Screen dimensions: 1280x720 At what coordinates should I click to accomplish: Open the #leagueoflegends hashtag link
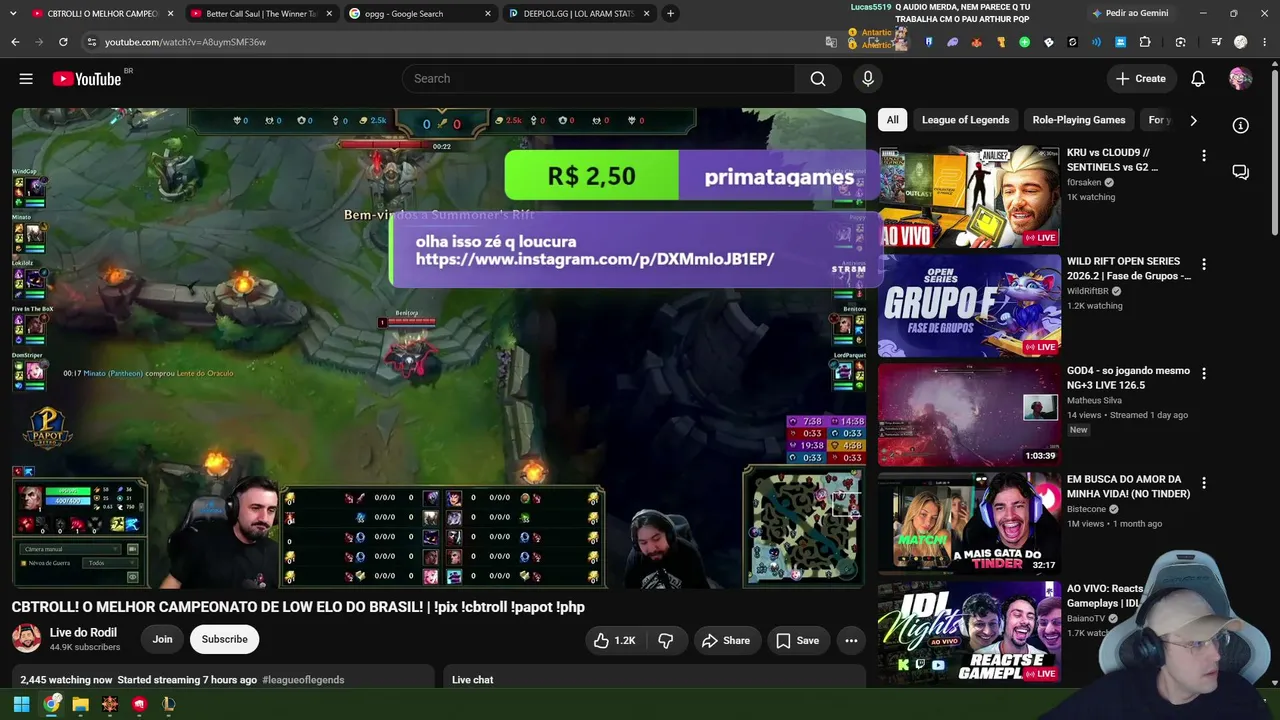coord(303,680)
